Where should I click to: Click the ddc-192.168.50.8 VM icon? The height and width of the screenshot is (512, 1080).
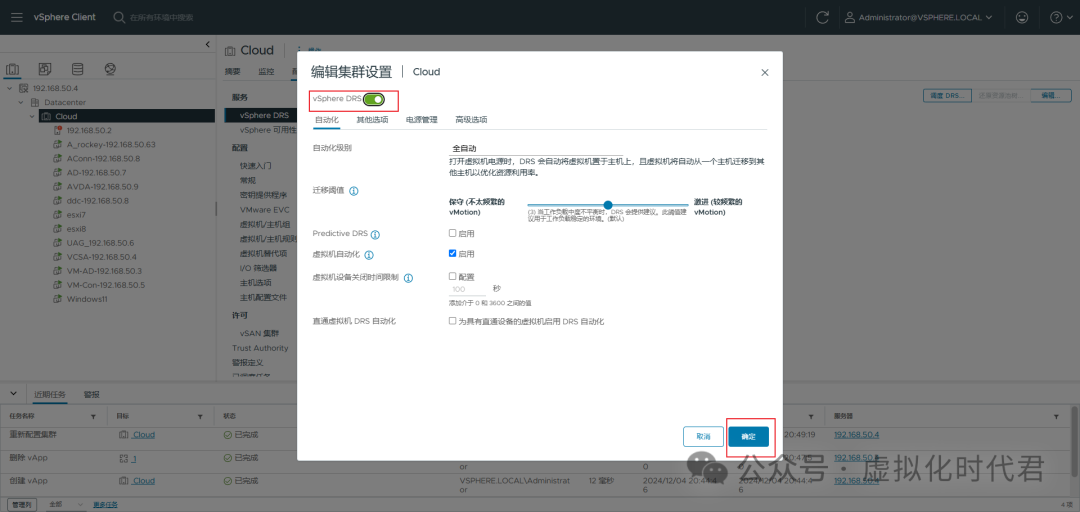(59, 201)
